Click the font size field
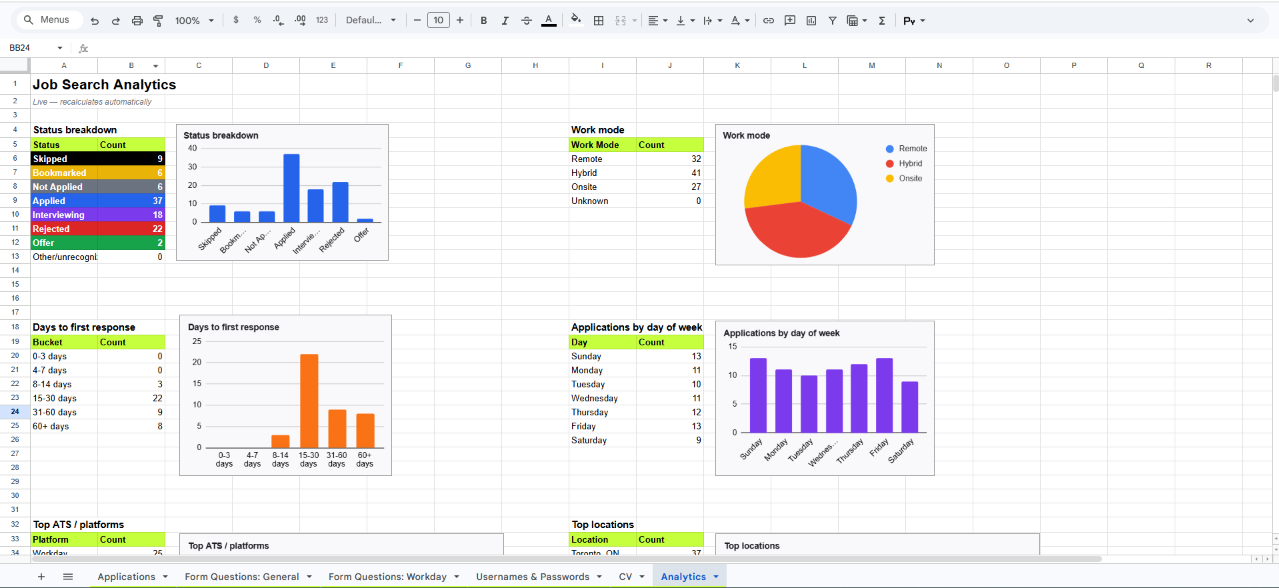The height and width of the screenshot is (588, 1279). (438, 20)
